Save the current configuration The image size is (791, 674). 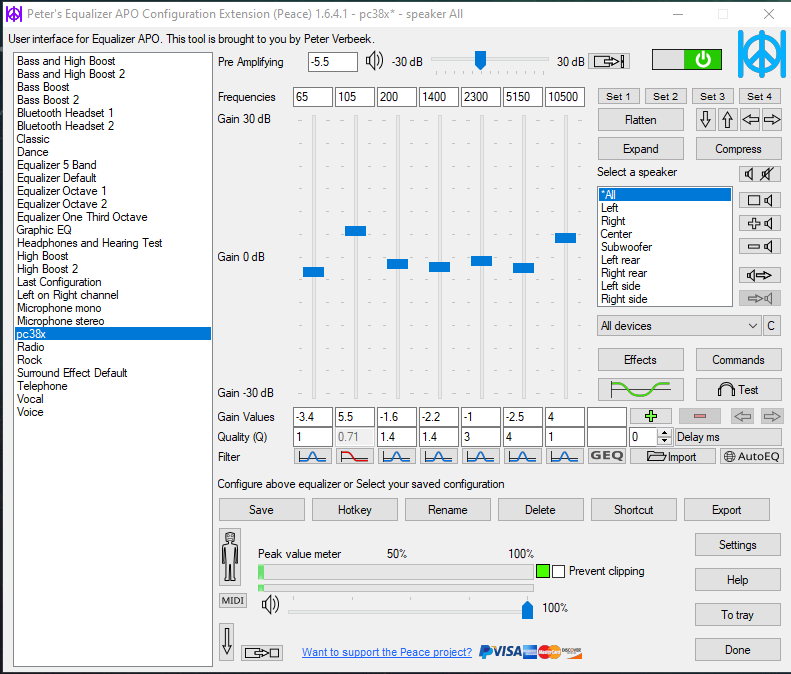pyautogui.click(x=261, y=510)
